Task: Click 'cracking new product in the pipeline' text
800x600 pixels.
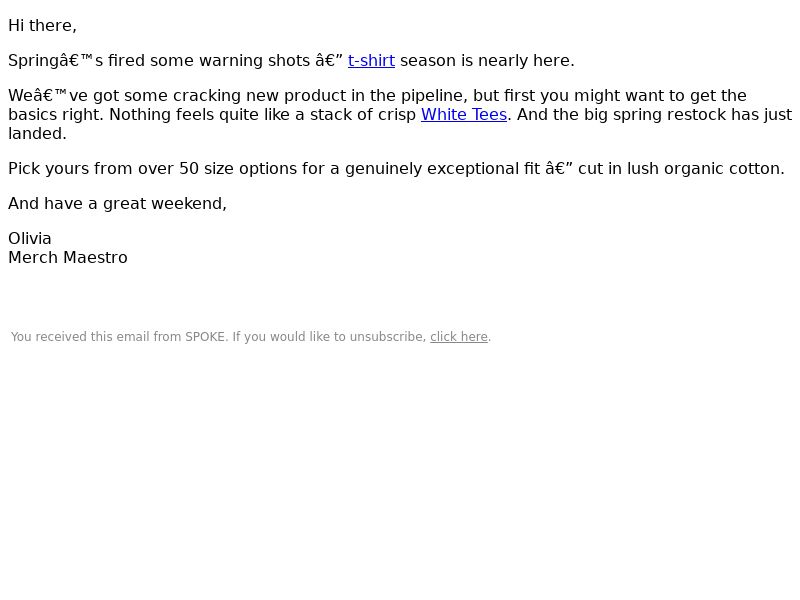Action: tap(320, 96)
